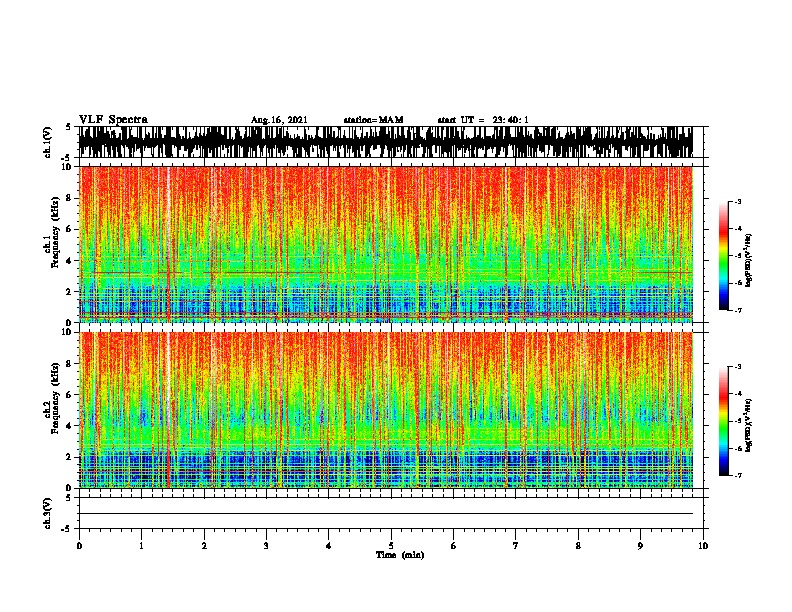
Task: Click the date 'Aug.16, 2021' header text
Action: coord(279,120)
